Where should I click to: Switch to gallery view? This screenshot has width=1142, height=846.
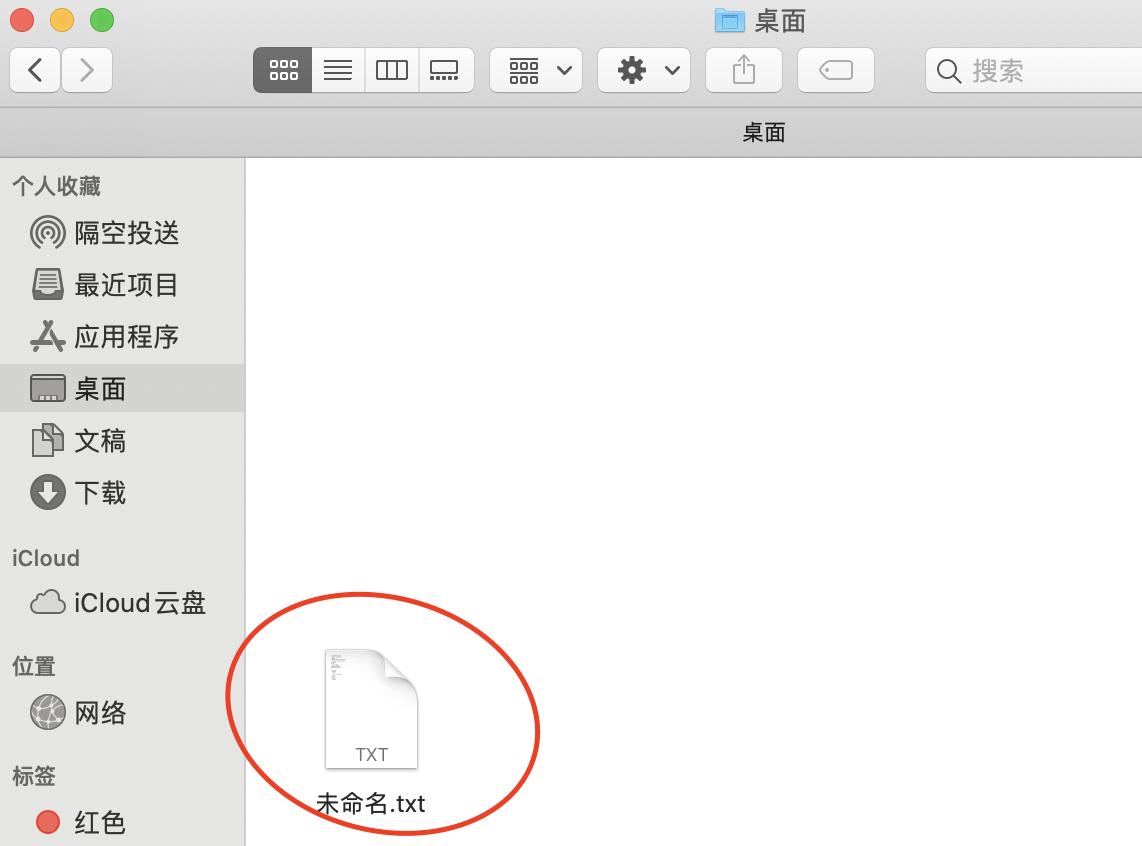[445, 70]
